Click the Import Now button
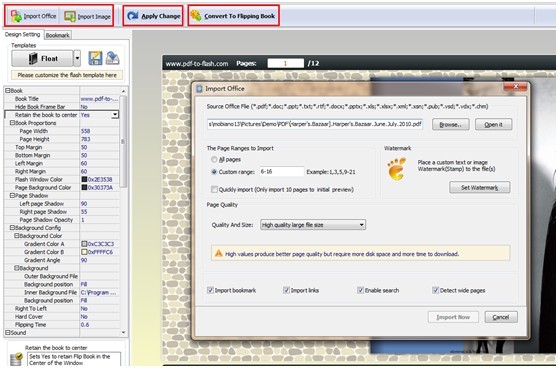 (453, 317)
